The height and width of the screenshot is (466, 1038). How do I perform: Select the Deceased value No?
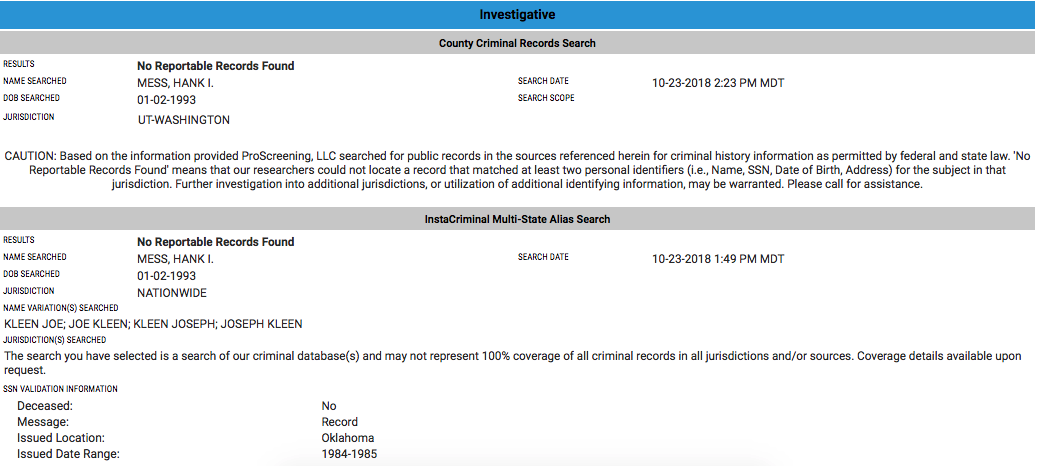click(x=329, y=406)
